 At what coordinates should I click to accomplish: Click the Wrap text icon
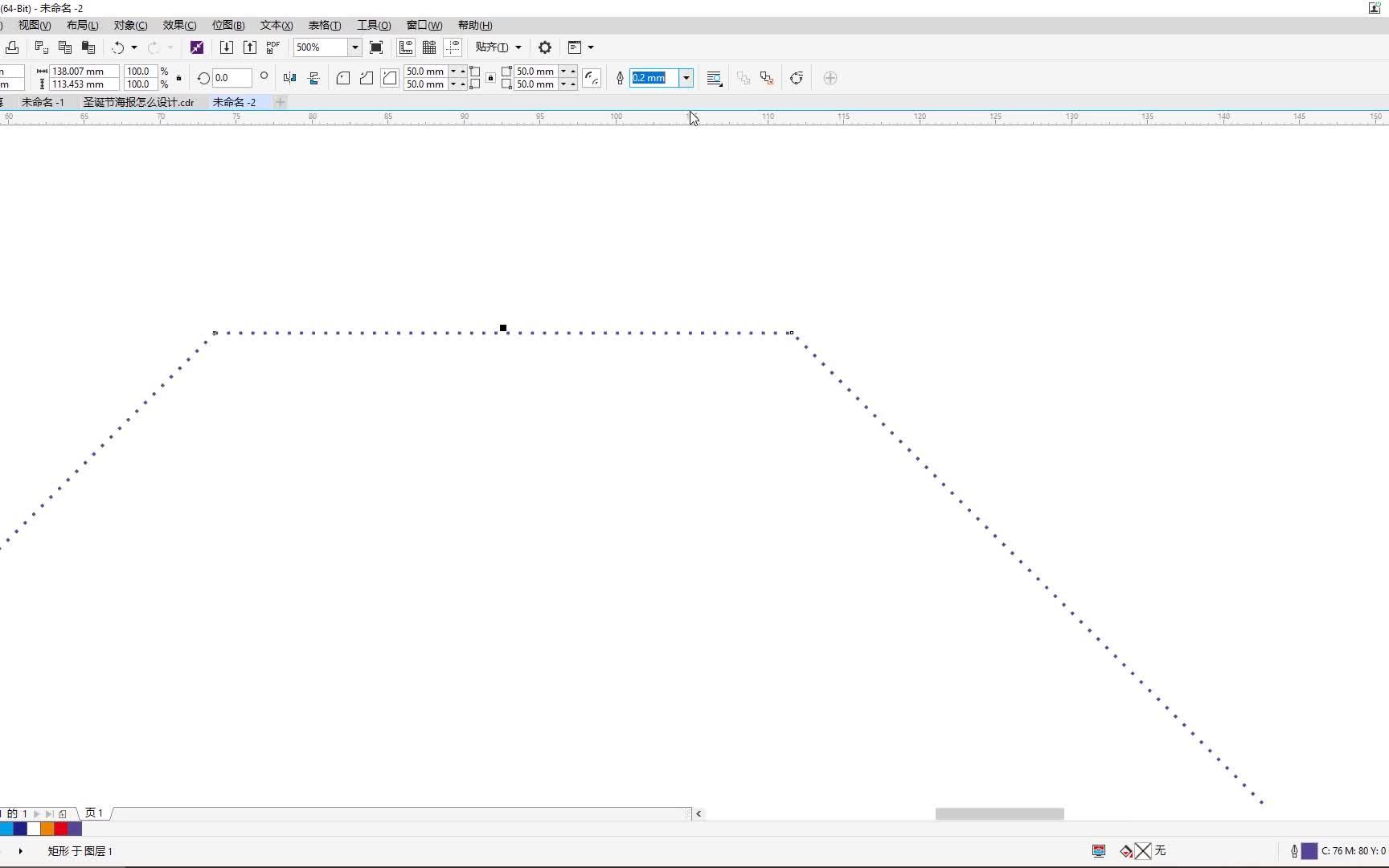pyautogui.click(x=715, y=78)
